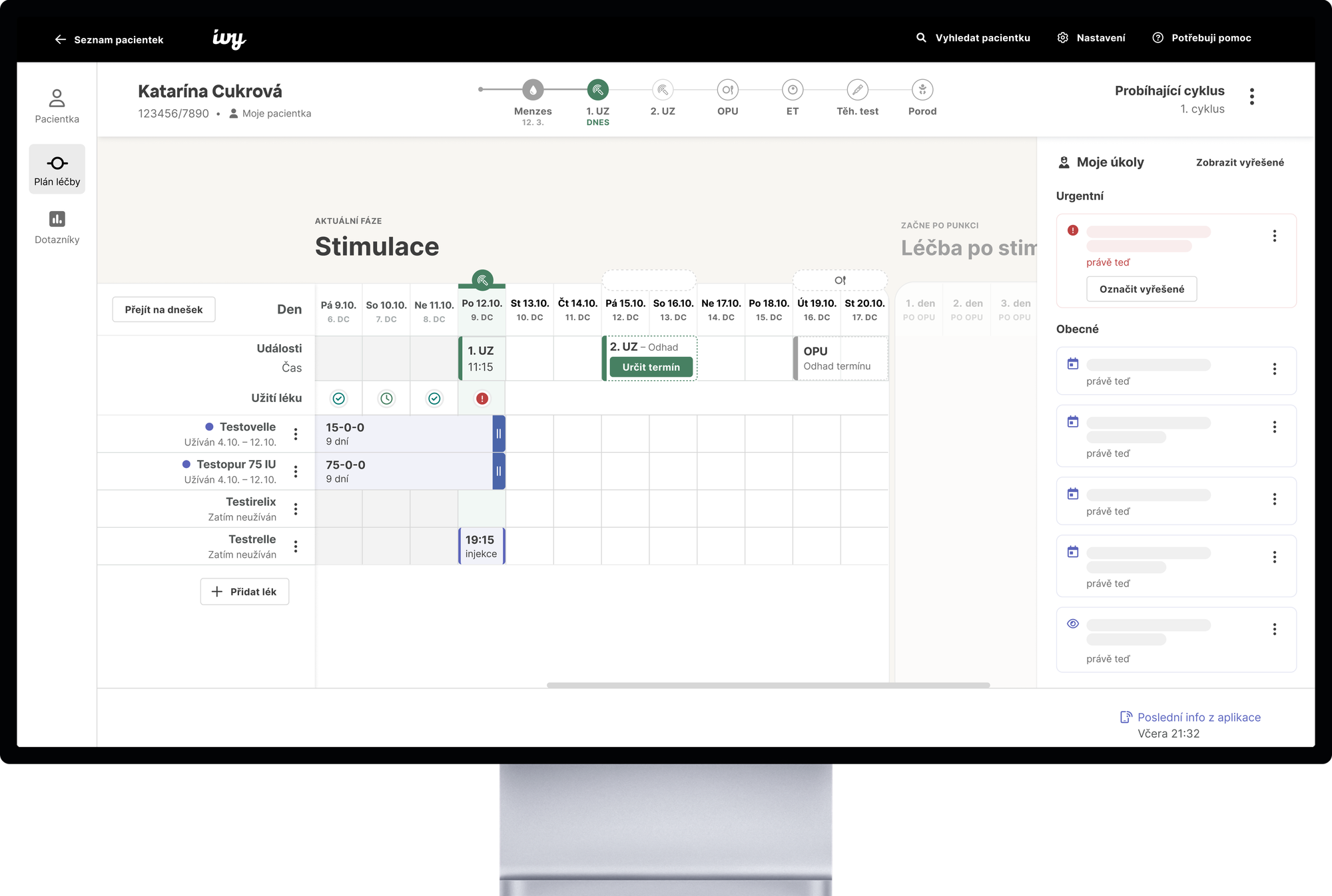Open options menu for Probíhající cyklus
Screen dimensions: 1332x896
click(x=1252, y=97)
